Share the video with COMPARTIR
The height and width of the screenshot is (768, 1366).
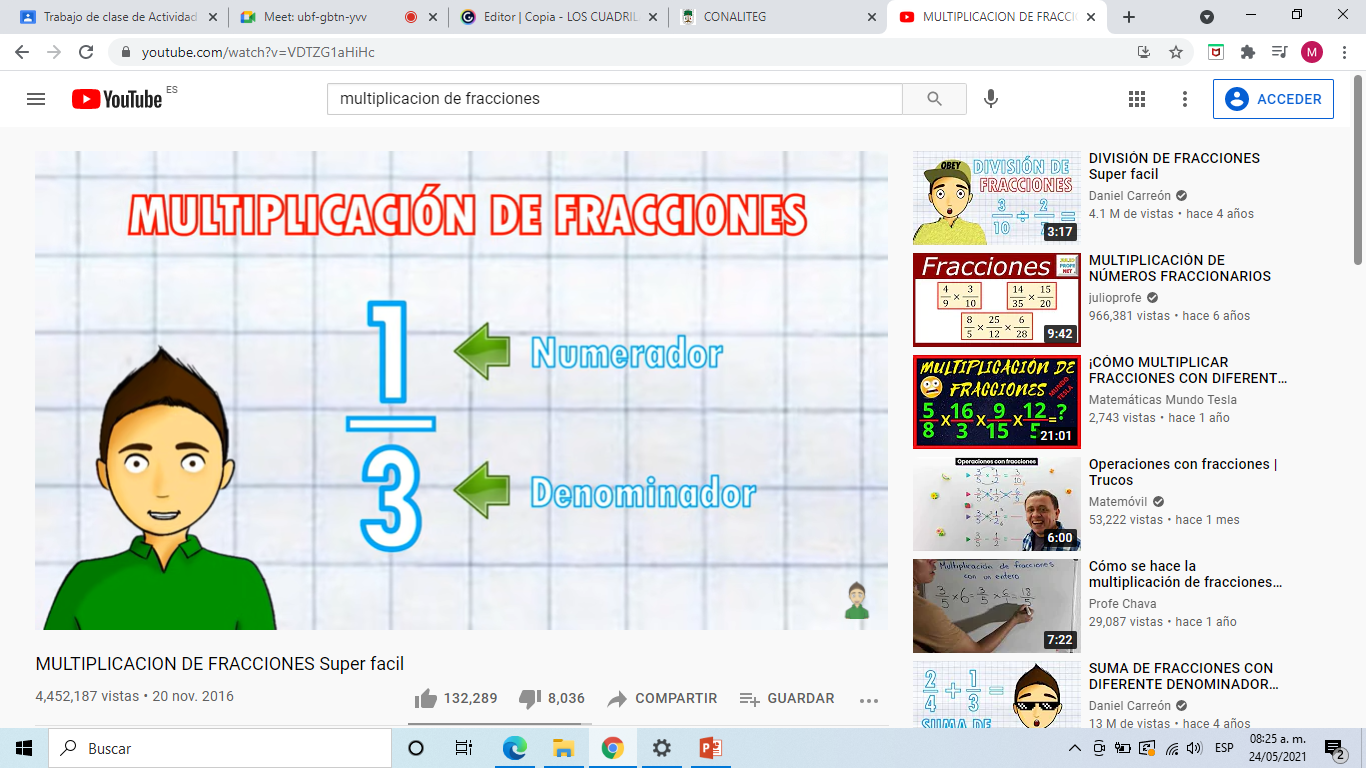coord(662,698)
